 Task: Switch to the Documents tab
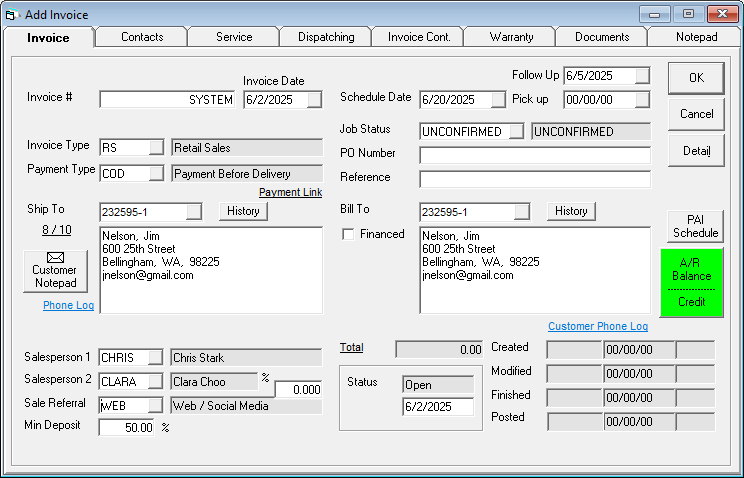pyautogui.click(x=602, y=37)
